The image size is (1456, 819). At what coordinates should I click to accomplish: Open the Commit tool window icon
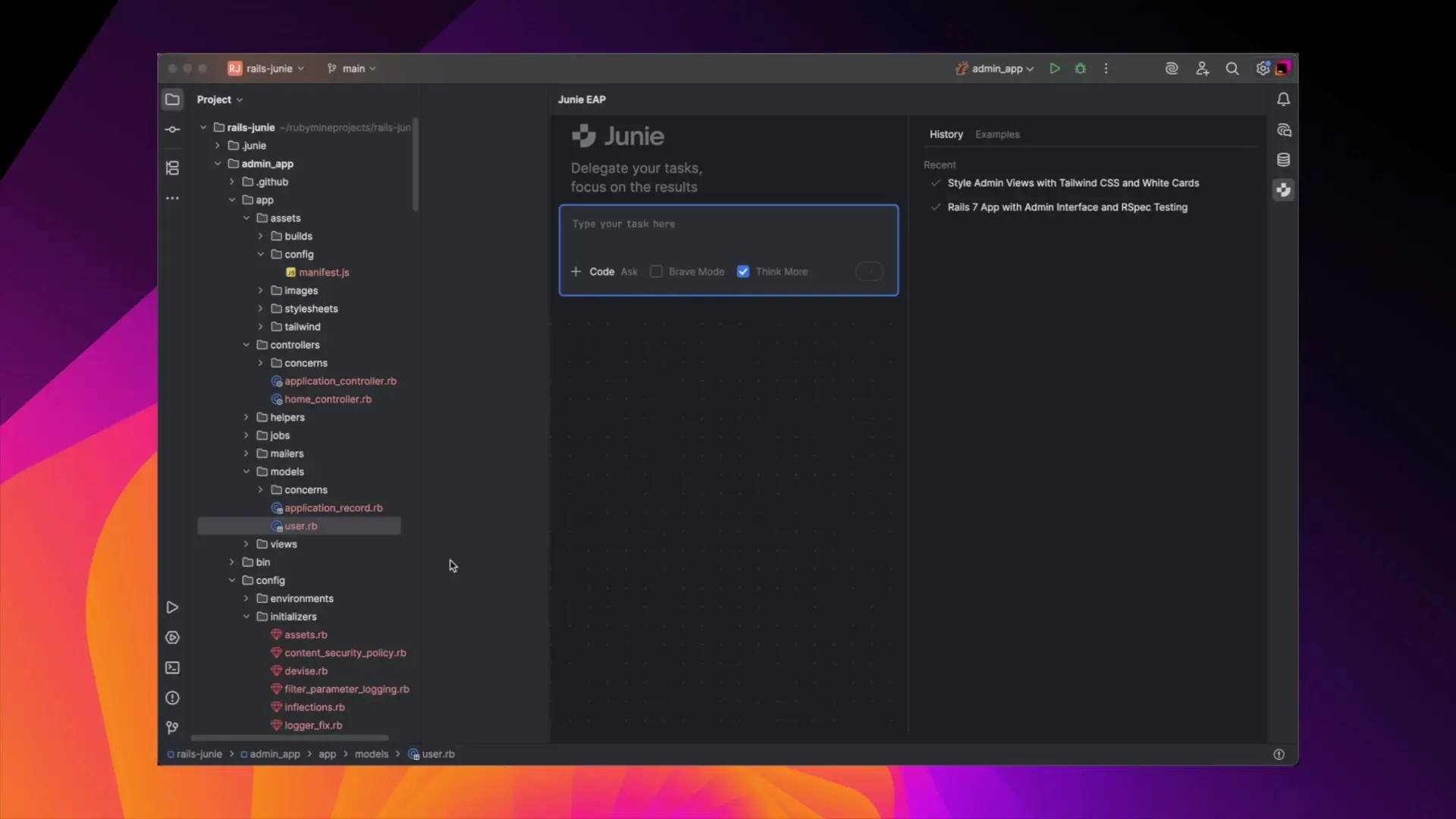(x=172, y=130)
